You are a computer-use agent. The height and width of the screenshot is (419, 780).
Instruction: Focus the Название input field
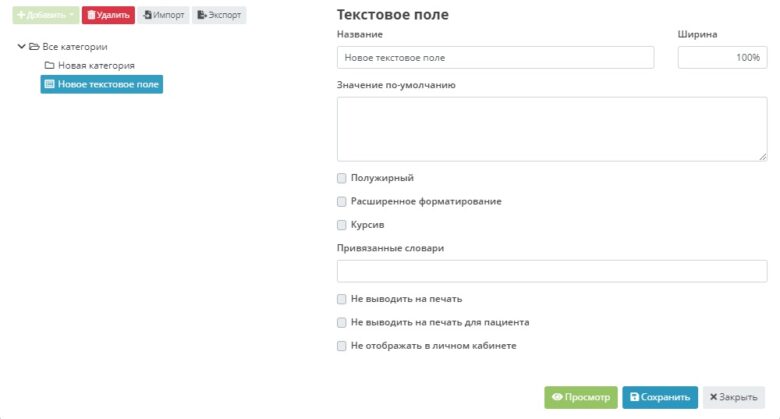pos(495,58)
